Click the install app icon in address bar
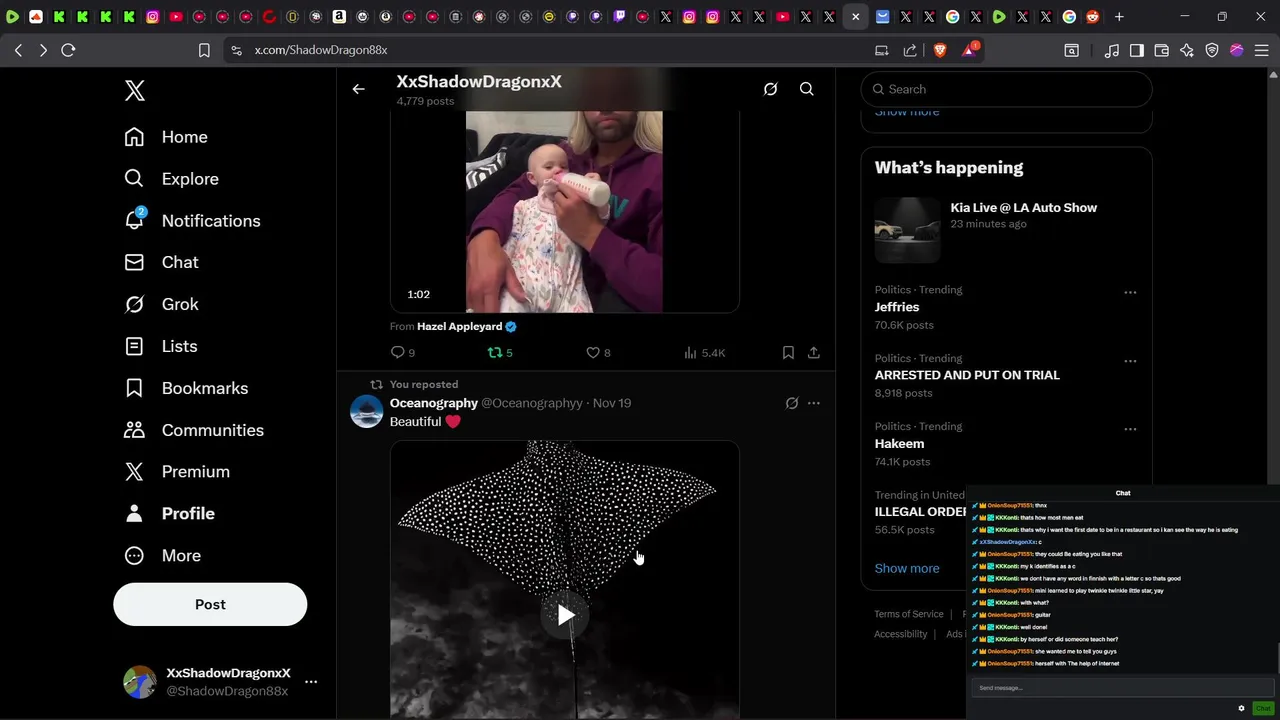Viewport: 1280px width, 720px height. 881,50
